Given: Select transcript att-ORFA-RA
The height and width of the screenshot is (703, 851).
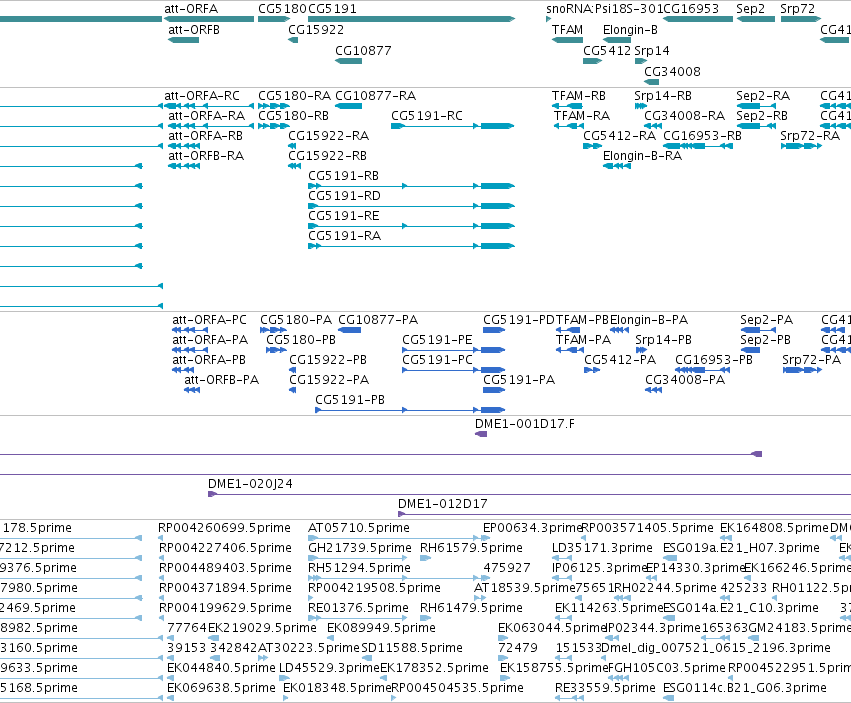Looking at the screenshot, I should coord(206,116).
